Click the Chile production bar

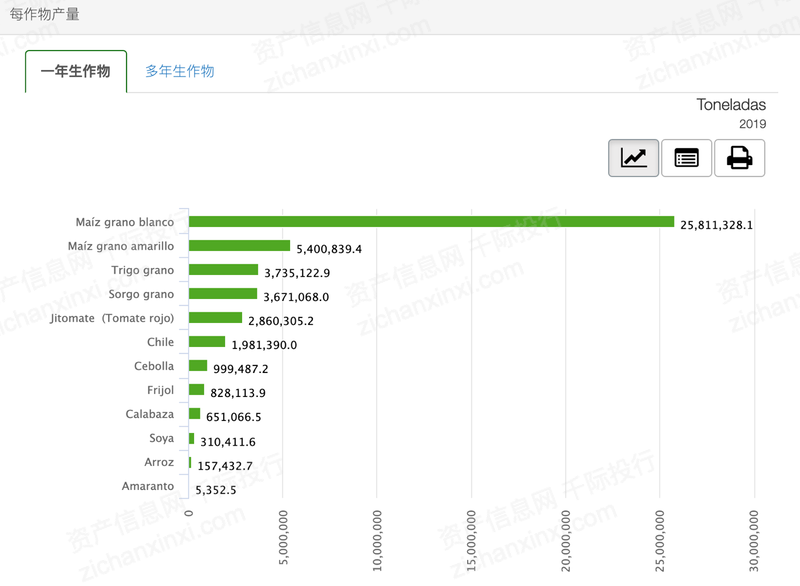[207, 341]
